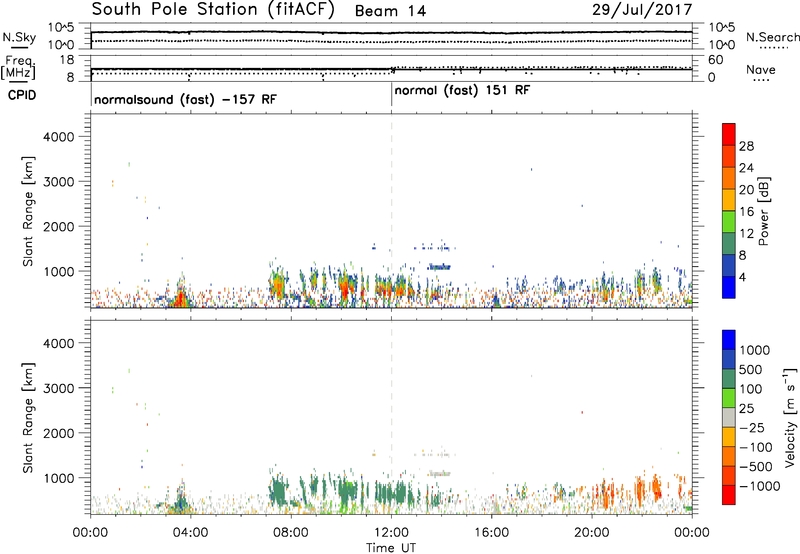800x554 pixels.
Task: Click the Freq. [MHz] axis label
Action: (x=19, y=67)
